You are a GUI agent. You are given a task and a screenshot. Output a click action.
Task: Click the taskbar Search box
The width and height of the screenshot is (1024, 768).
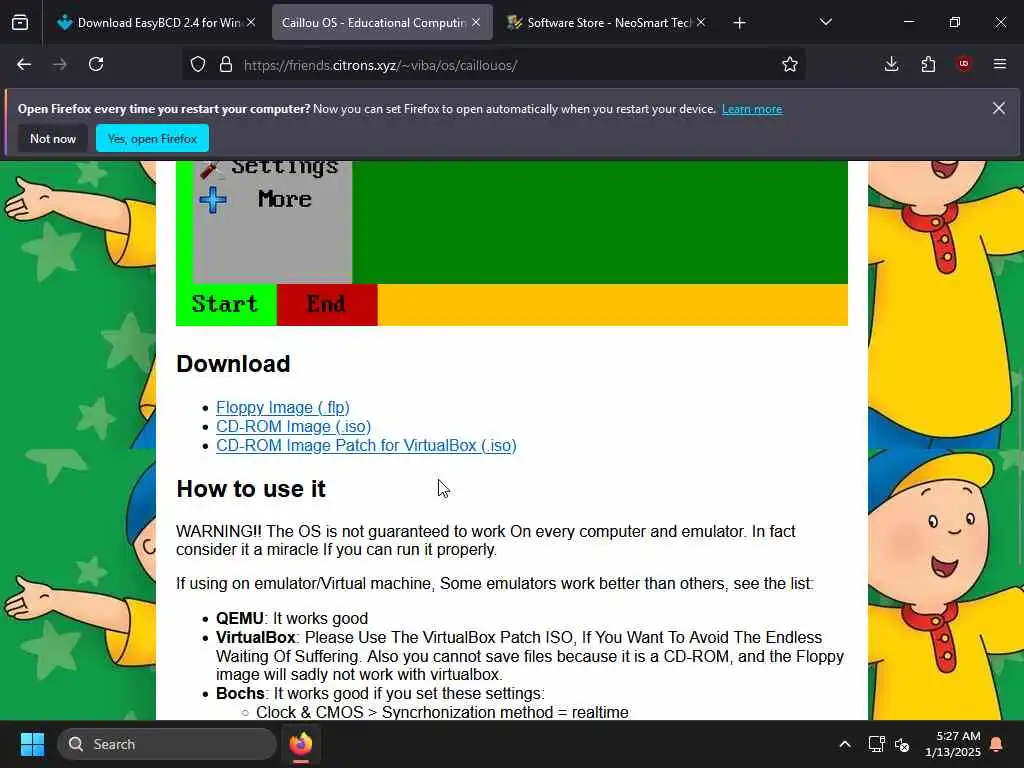pos(167,744)
